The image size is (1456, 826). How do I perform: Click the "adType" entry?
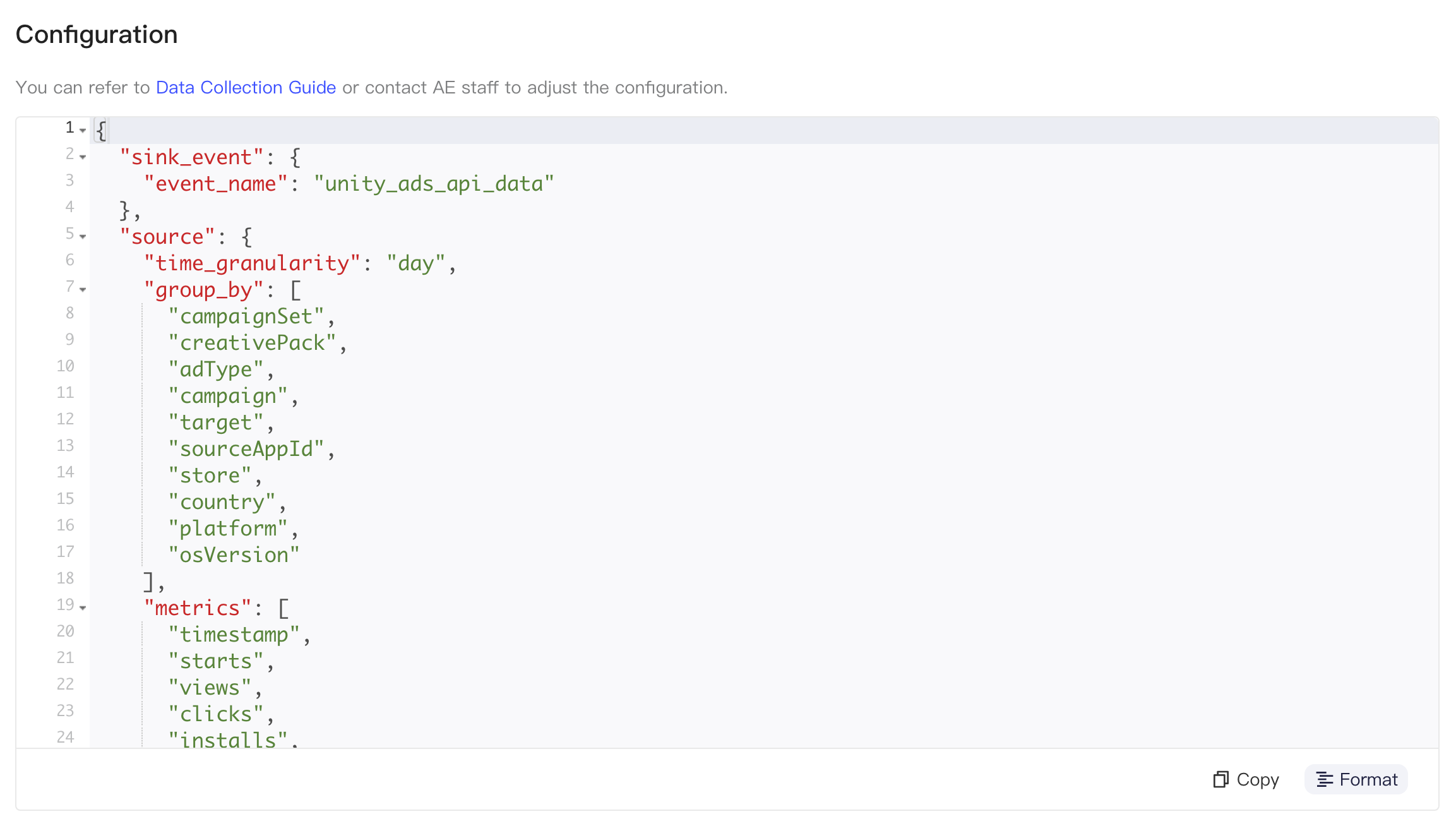click(x=216, y=369)
